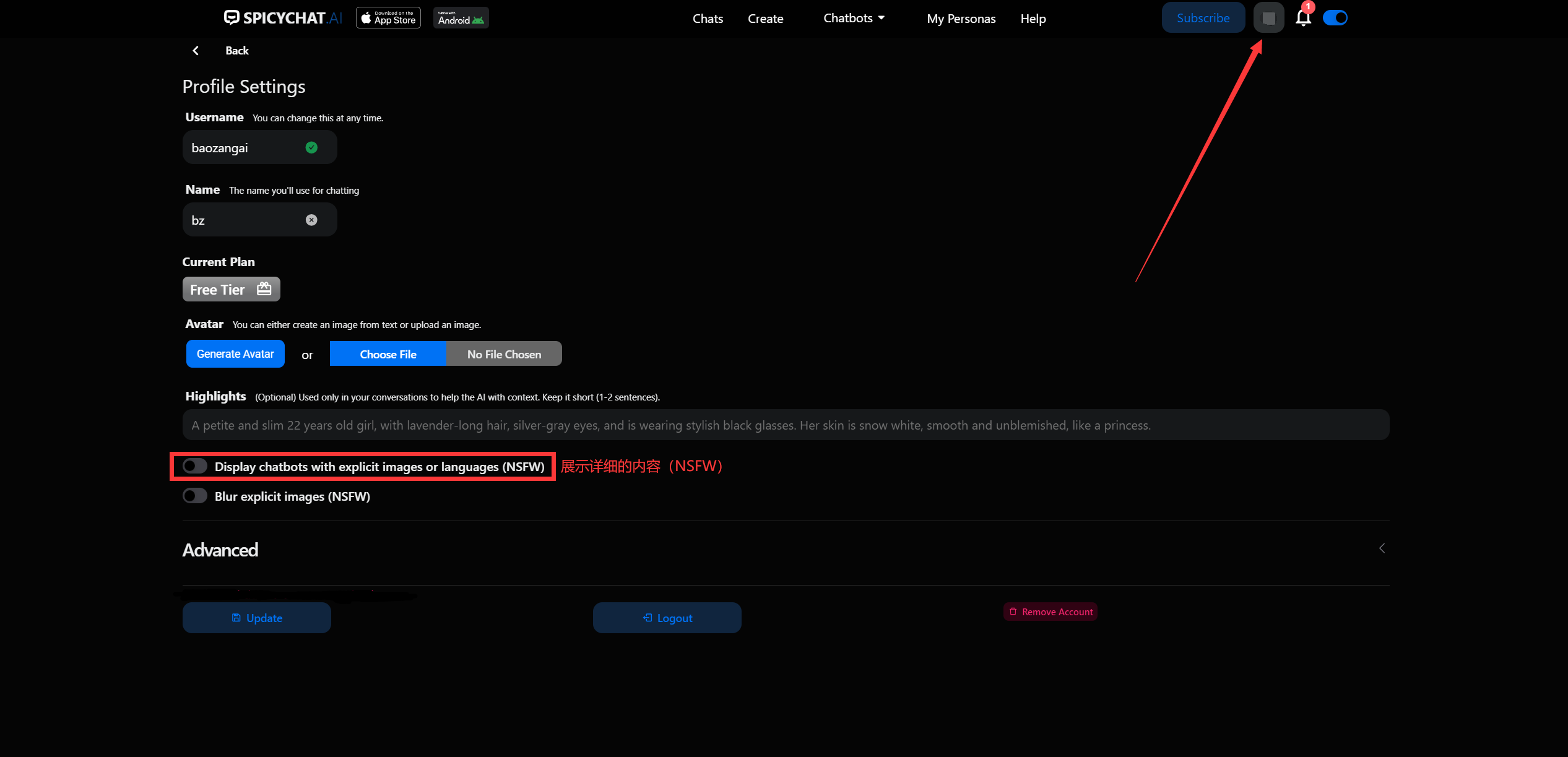The image size is (1568, 757).
Task: Open the Android download badge
Action: point(461,18)
